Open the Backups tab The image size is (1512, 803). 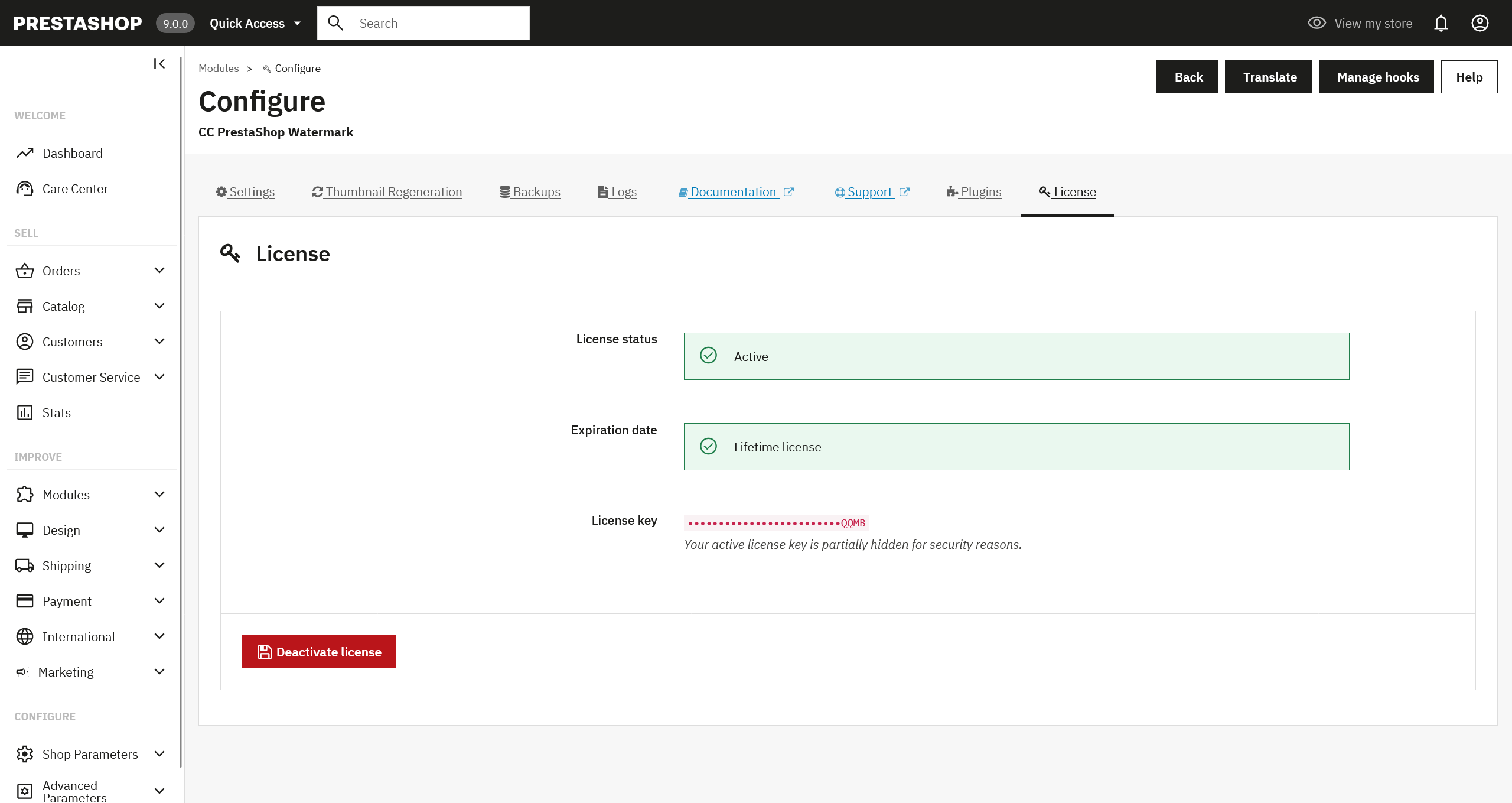530,192
